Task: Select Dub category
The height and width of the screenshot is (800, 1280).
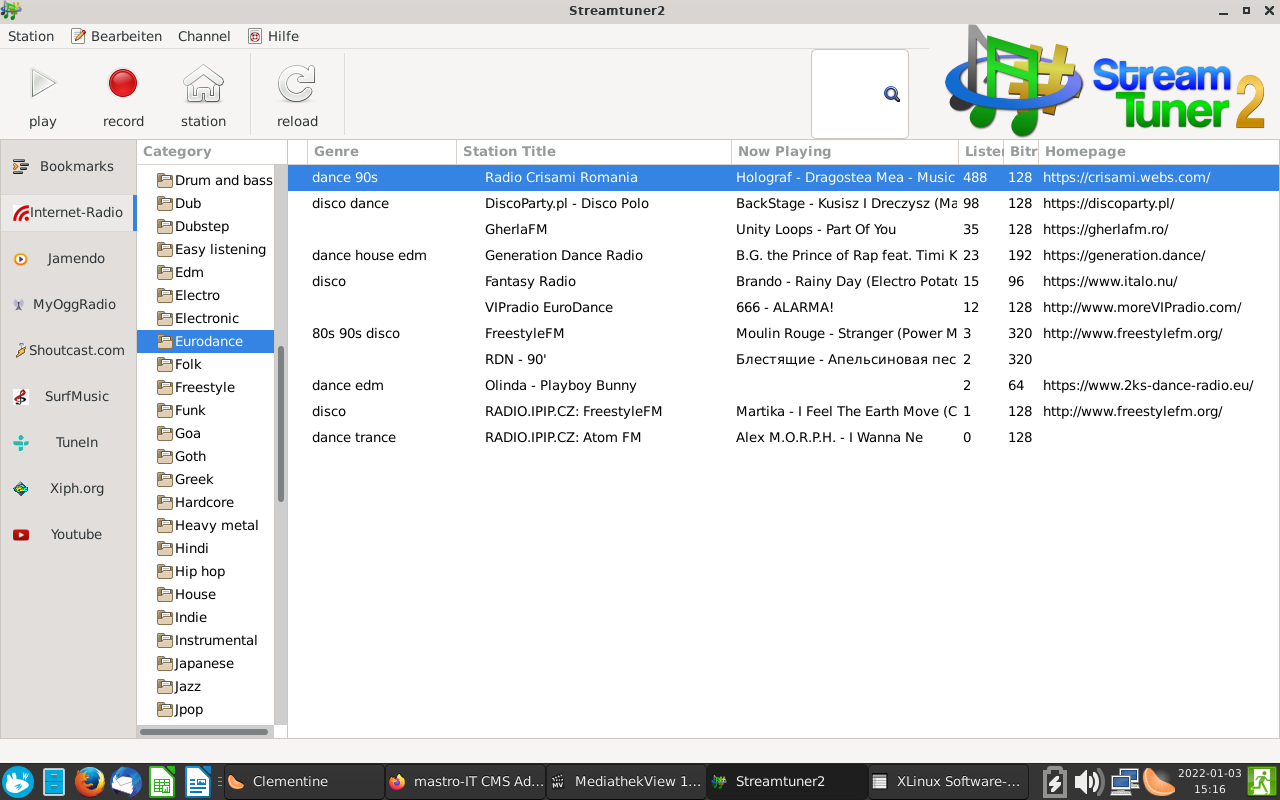Action: coord(179,204)
